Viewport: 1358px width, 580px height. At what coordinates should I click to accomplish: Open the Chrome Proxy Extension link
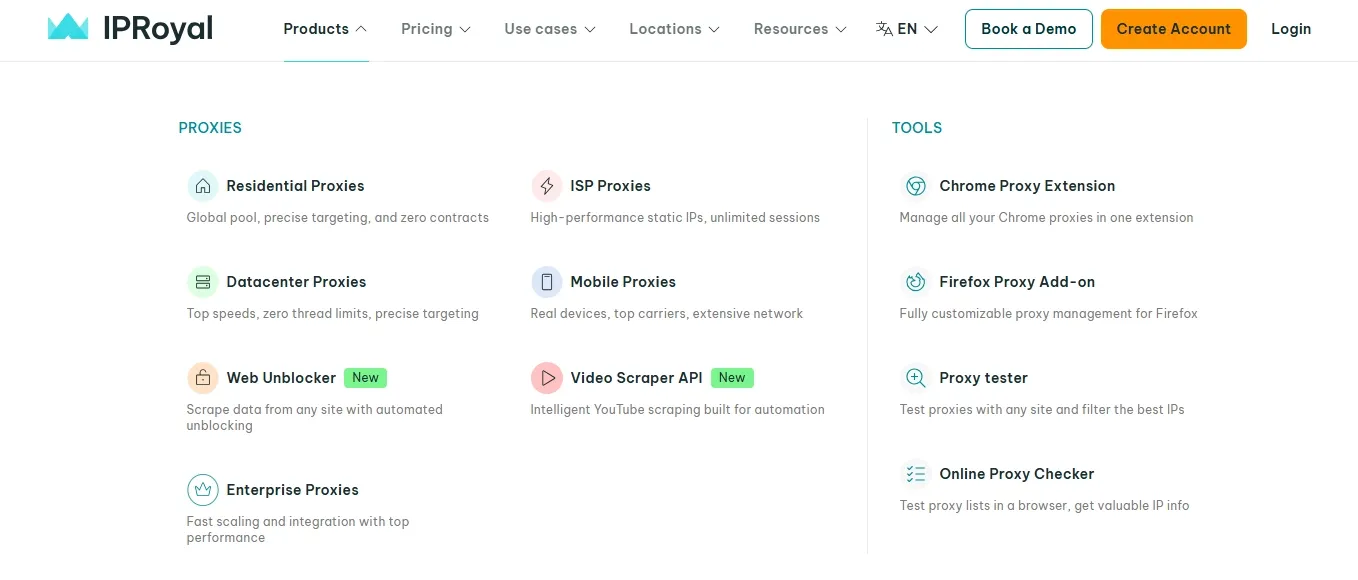pyautogui.click(x=1027, y=186)
